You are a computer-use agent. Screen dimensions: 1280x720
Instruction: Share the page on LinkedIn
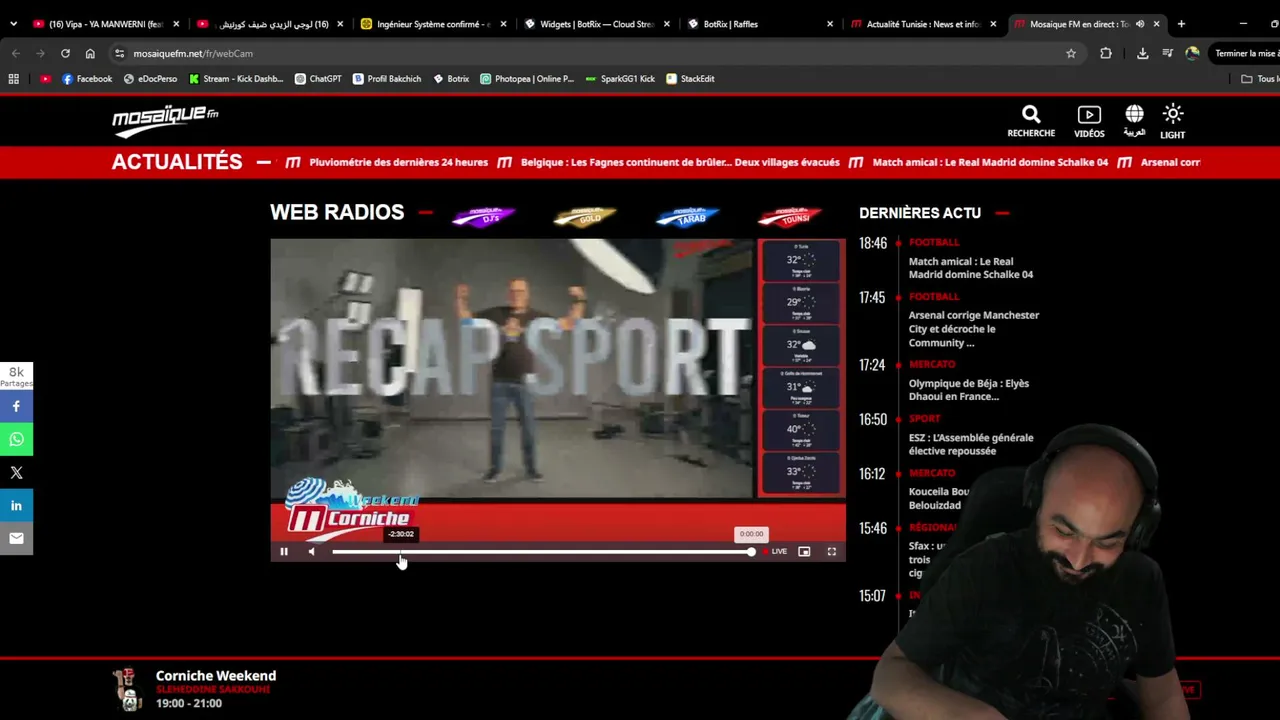tap(16, 505)
